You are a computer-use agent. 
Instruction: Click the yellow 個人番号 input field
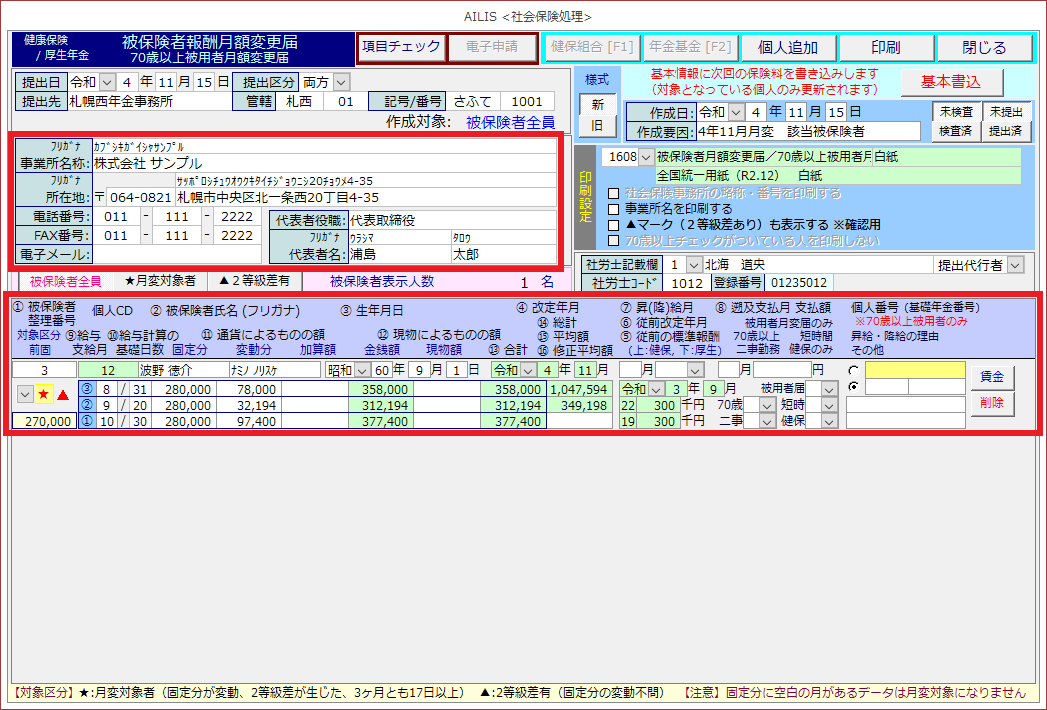(915, 371)
